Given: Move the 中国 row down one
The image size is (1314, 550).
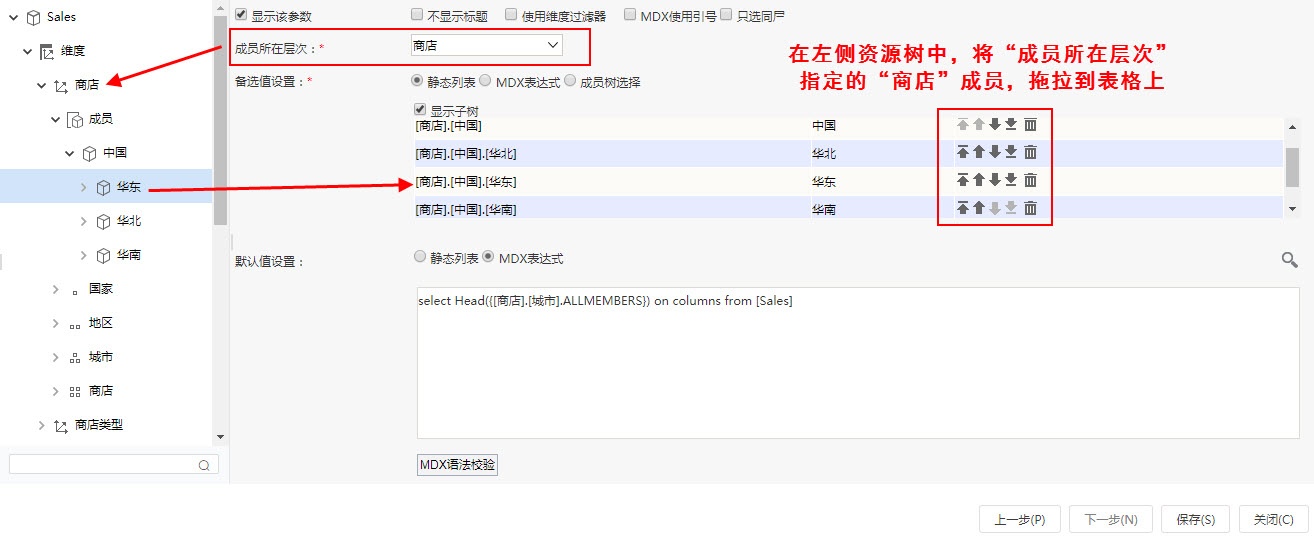Looking at the screenshot, I should tap(994, 124).
